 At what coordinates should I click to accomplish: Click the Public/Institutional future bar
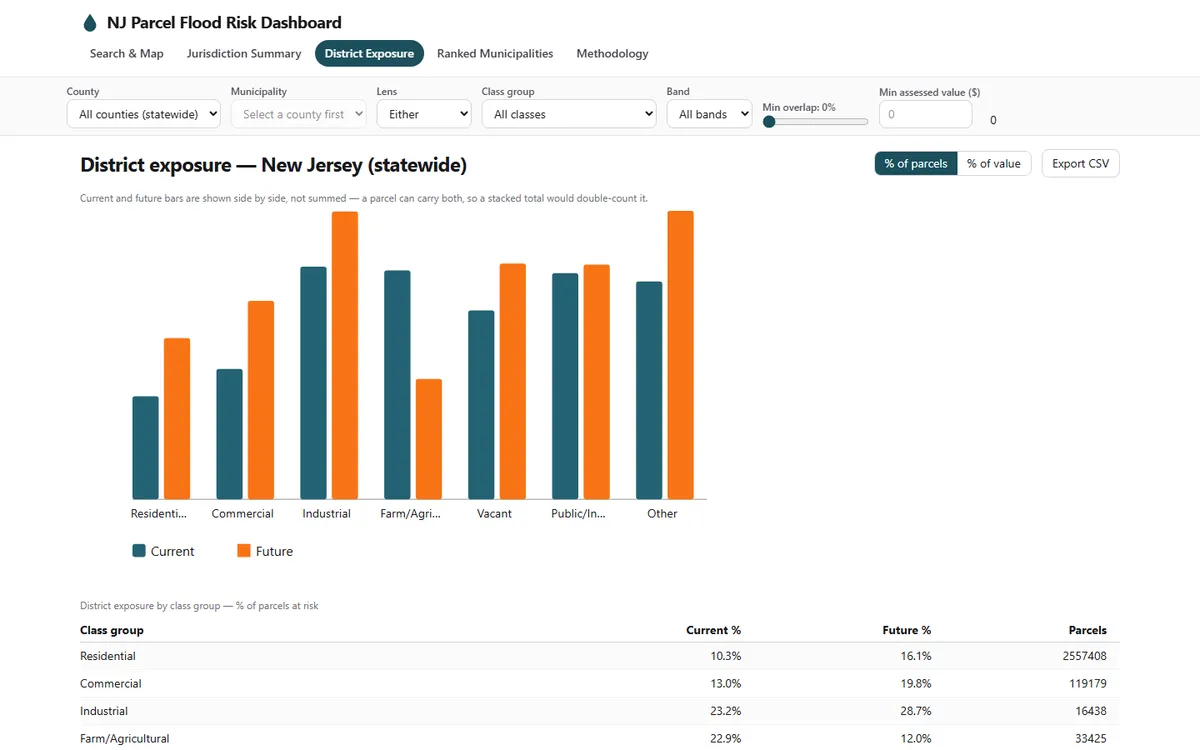point(597,382)
